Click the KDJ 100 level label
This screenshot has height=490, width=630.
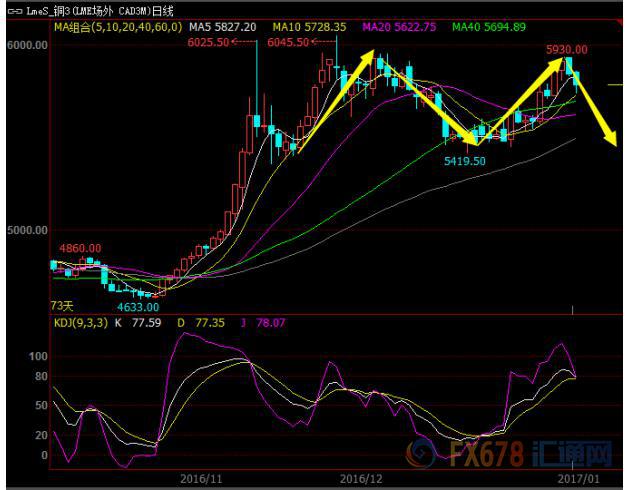click(x=38, y=356)
